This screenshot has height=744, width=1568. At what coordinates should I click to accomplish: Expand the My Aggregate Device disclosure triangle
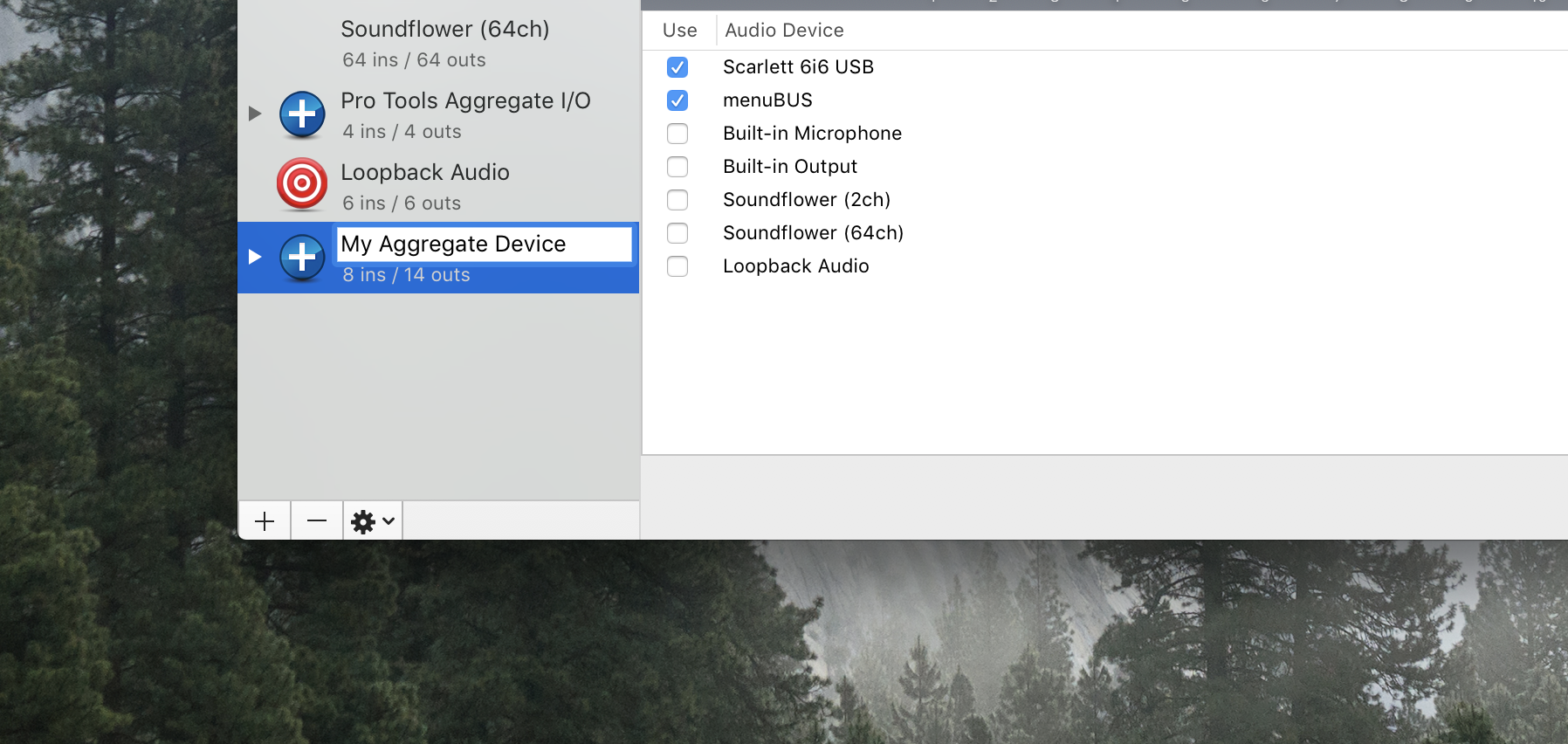pyautogui.click(x=254, y=257)
